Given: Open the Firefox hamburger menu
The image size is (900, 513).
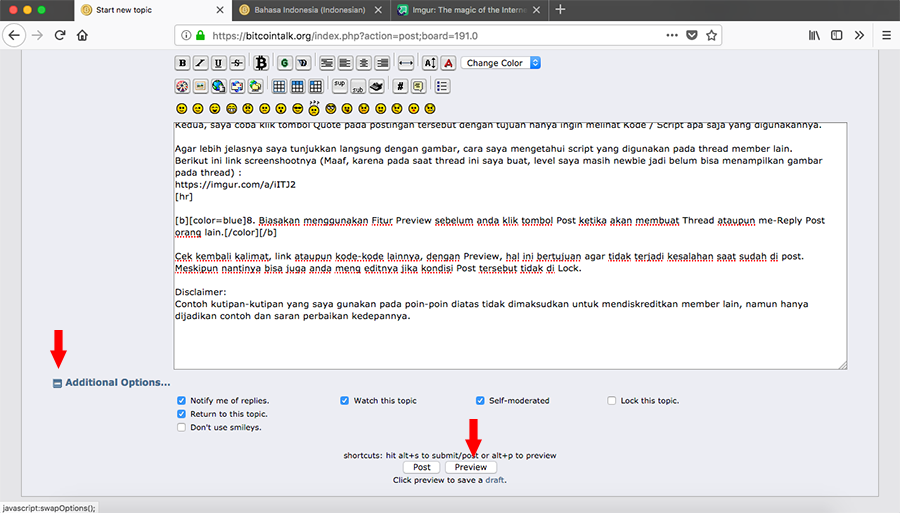Looking at the screenshot, I should click(x=886, y=36).
